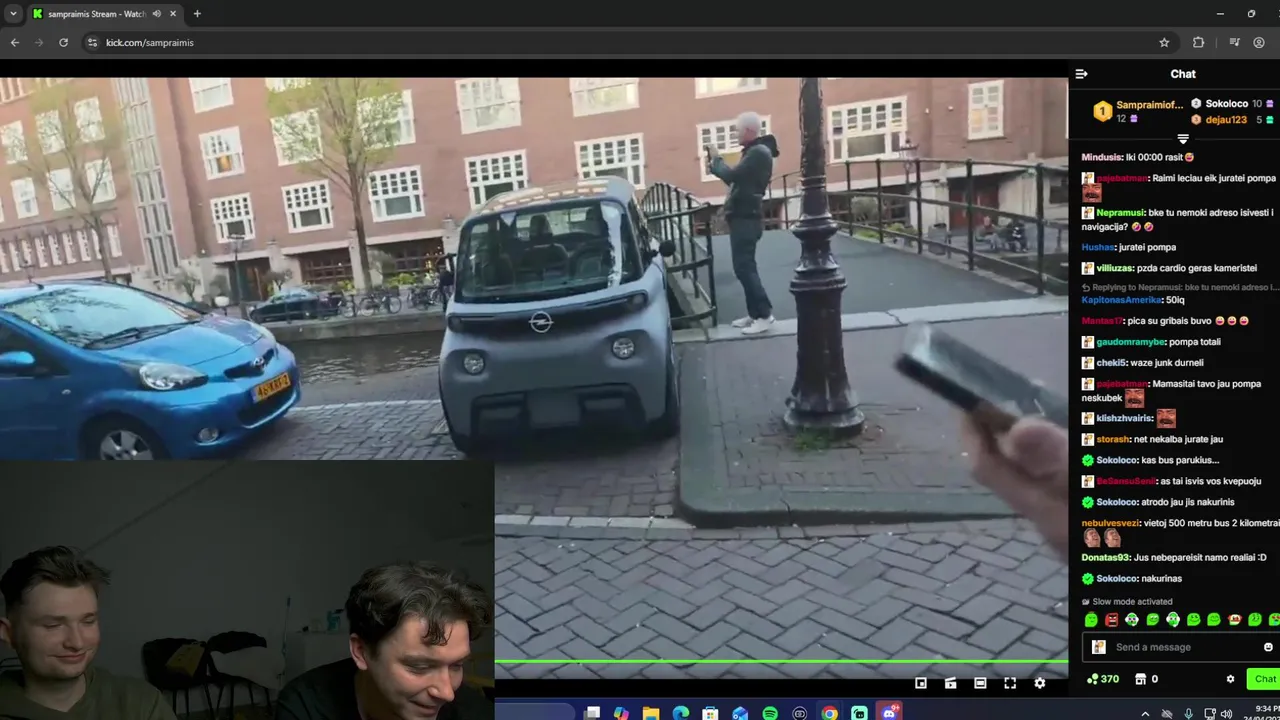Show hidden system tray icons
Viewport: 1280px width, 720px height.
pos(1145,713)
